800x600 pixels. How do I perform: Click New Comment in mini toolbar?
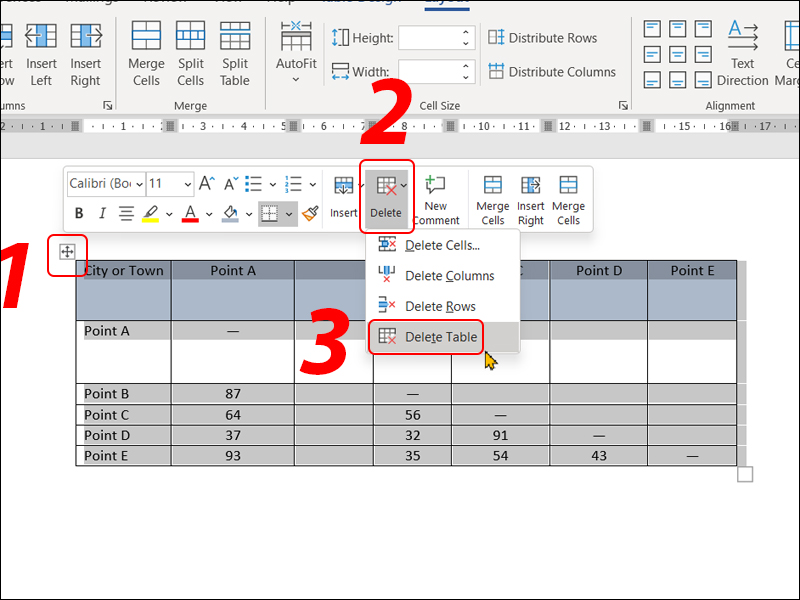(435, 198)
